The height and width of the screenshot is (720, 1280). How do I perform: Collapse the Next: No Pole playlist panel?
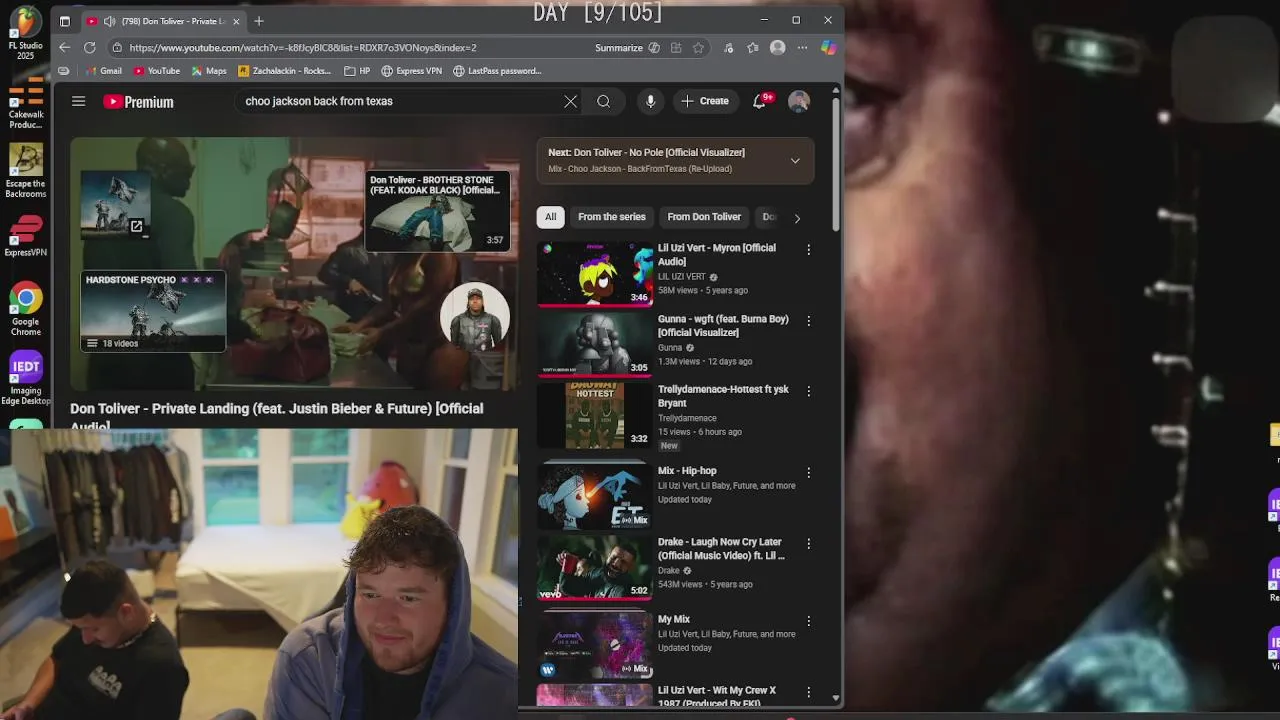[795, 160]
